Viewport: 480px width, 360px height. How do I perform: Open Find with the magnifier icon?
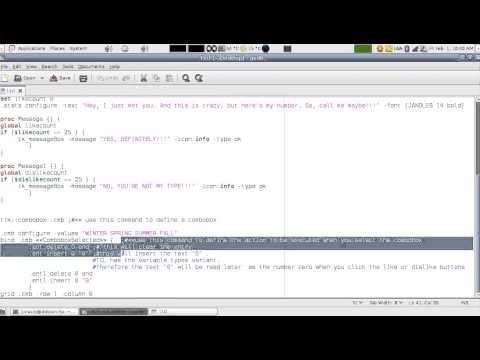tap(186, 78)
